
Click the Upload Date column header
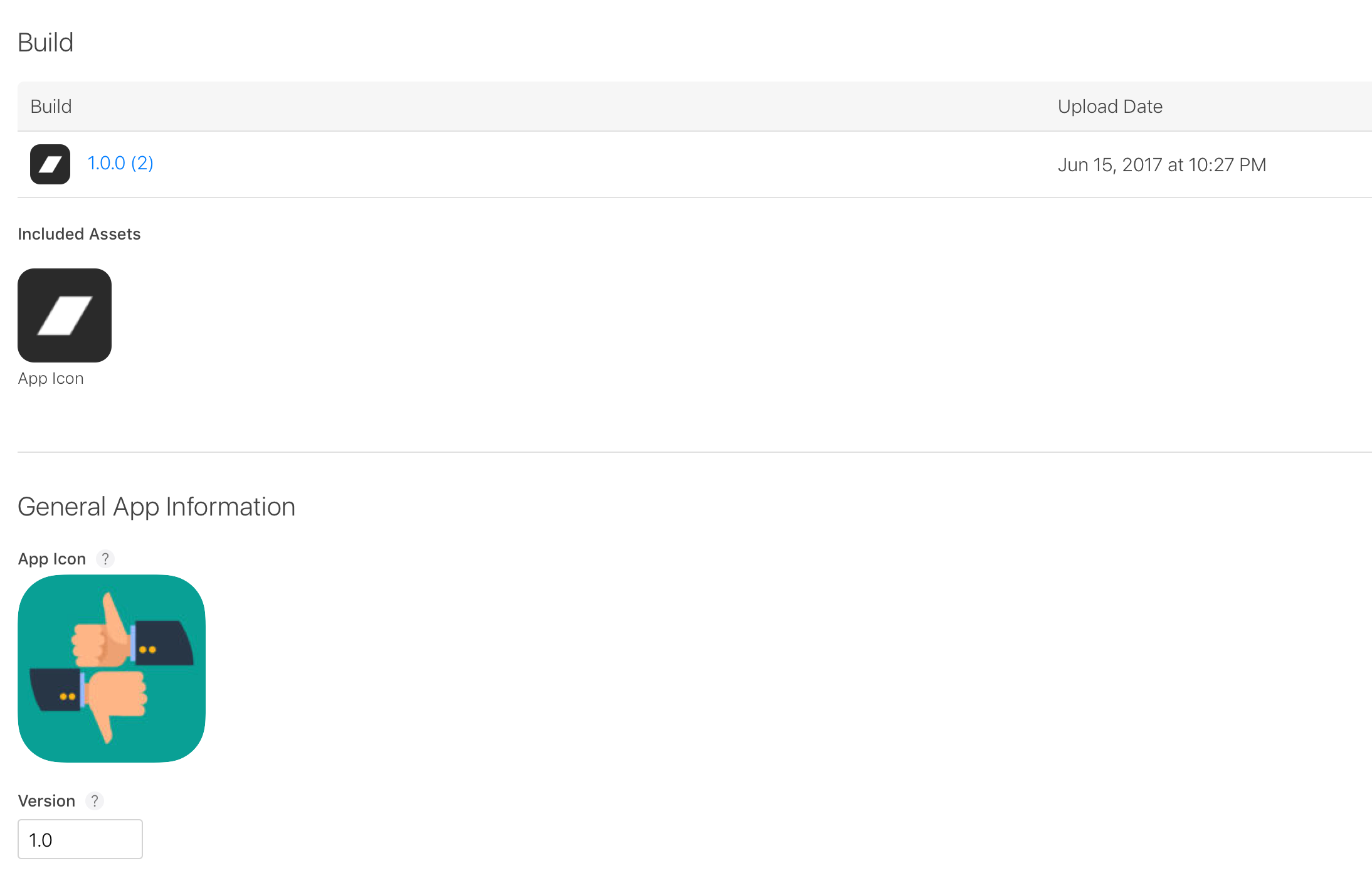pyautogui.click(x=1110, y=107)
